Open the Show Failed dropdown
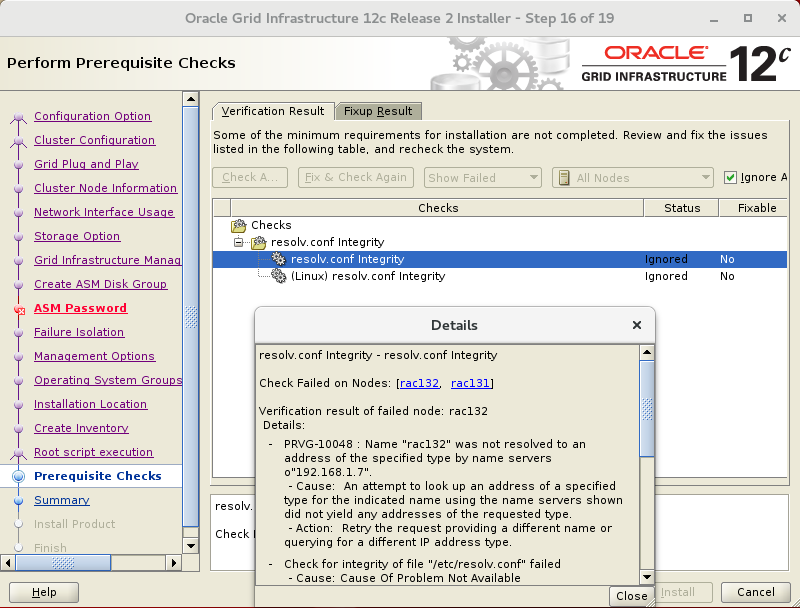800x608 pixels. 483,178
